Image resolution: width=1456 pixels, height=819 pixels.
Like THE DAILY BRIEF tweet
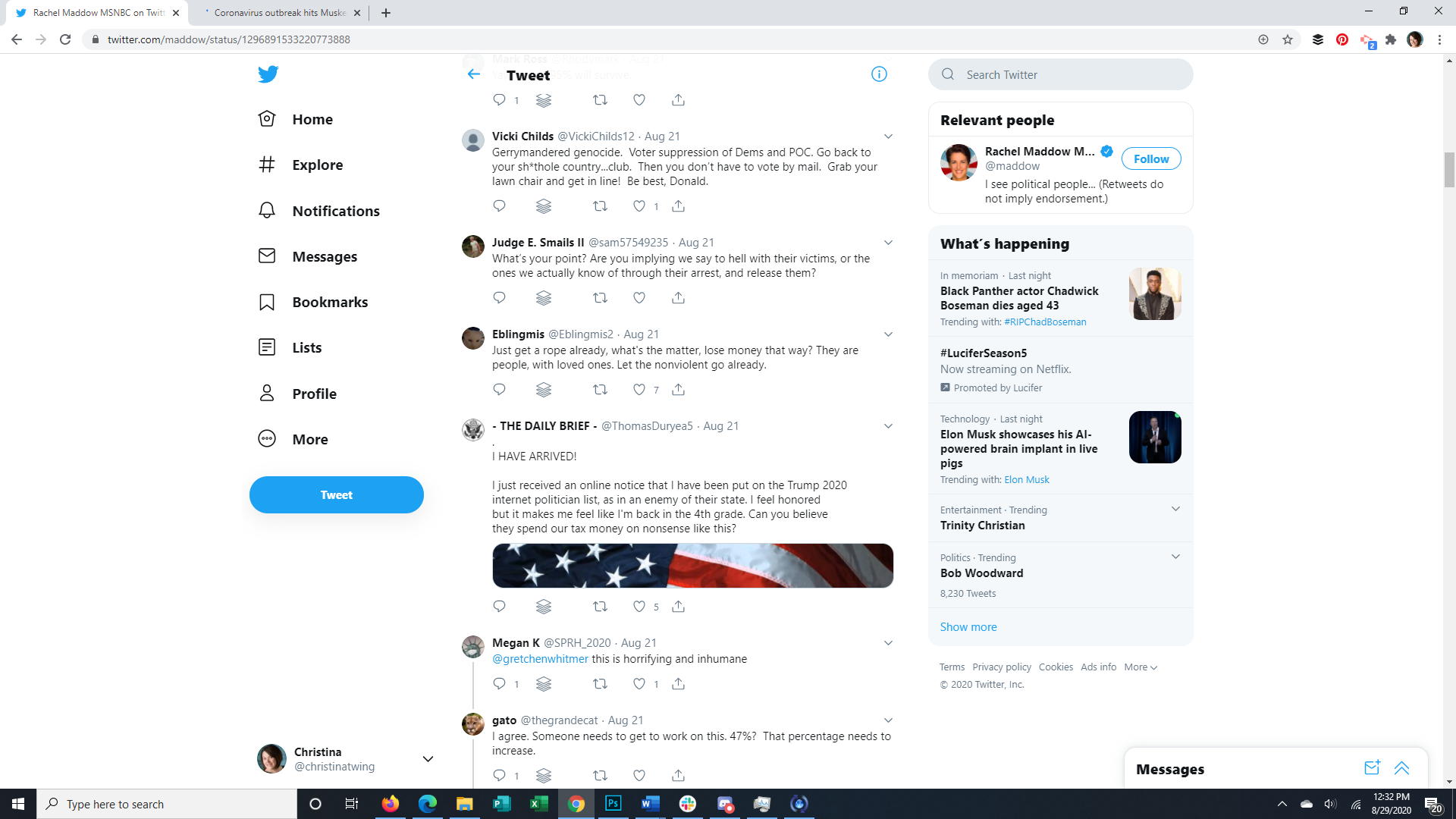(639, 607)
